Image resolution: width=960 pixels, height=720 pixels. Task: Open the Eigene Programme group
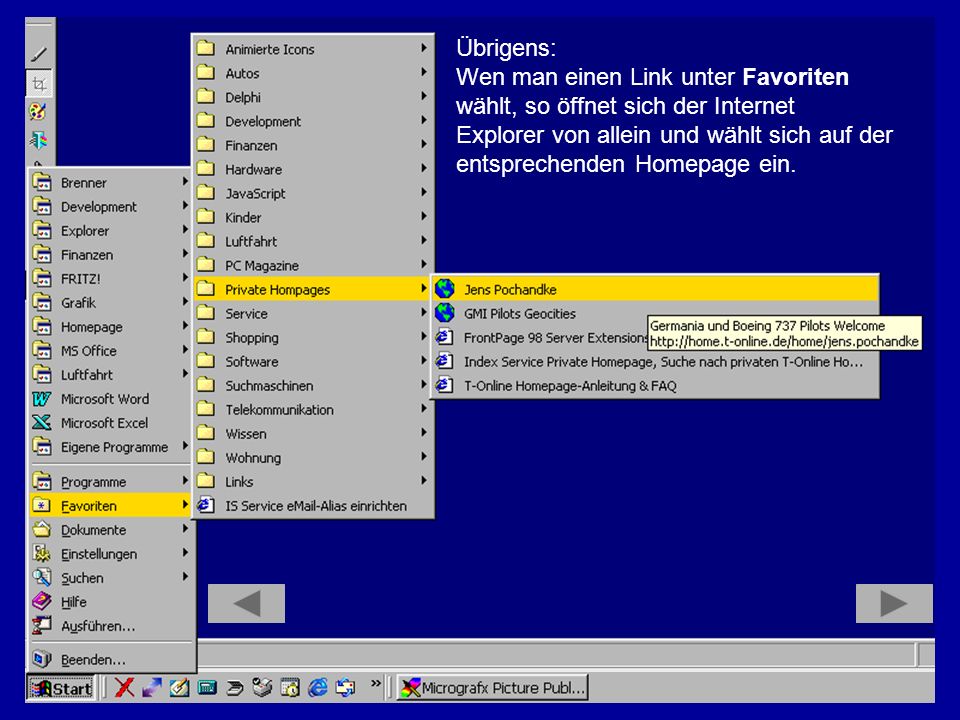(x=111, y=447)
